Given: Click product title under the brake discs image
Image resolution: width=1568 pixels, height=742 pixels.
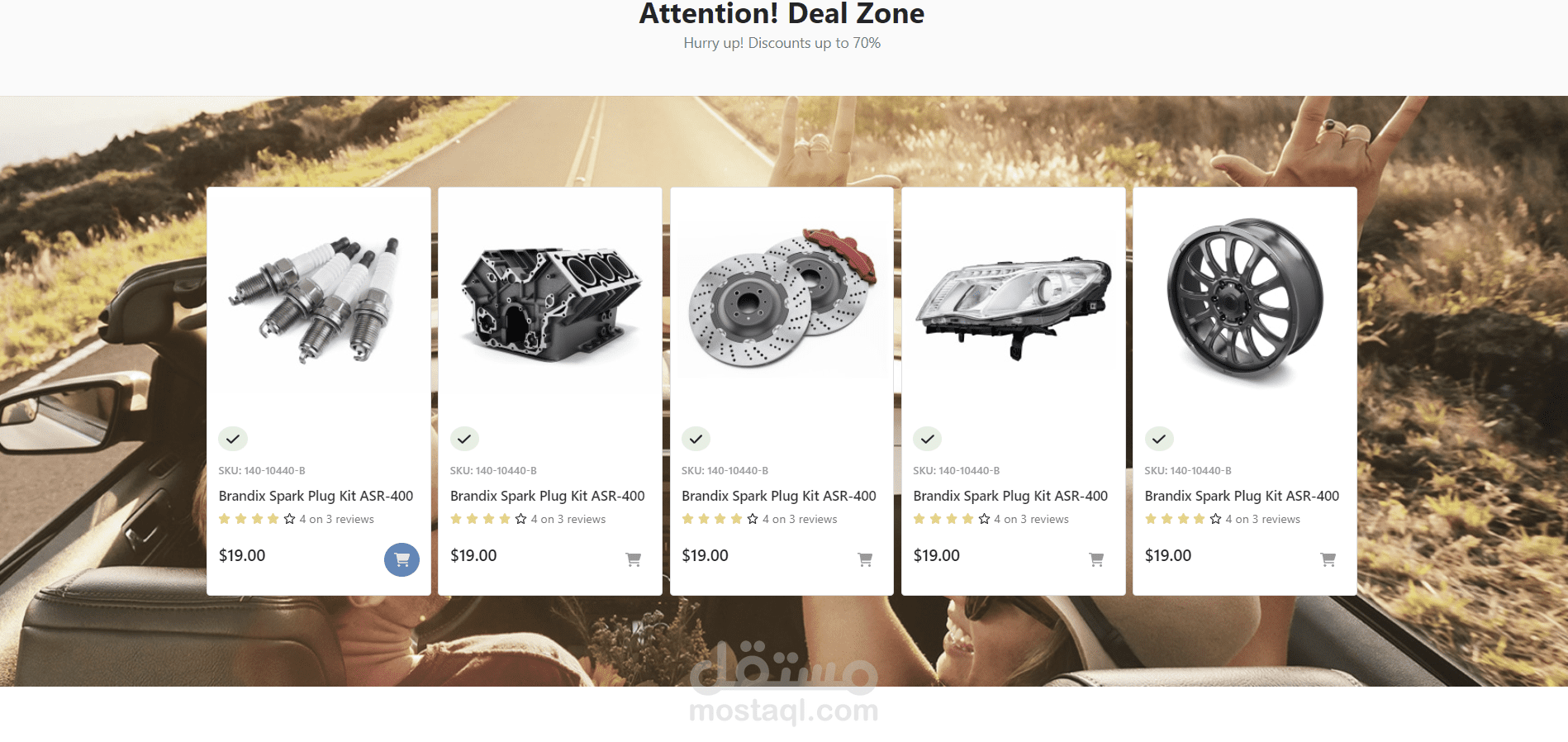Looking at the screenshot, I should [x=778, y=496].
